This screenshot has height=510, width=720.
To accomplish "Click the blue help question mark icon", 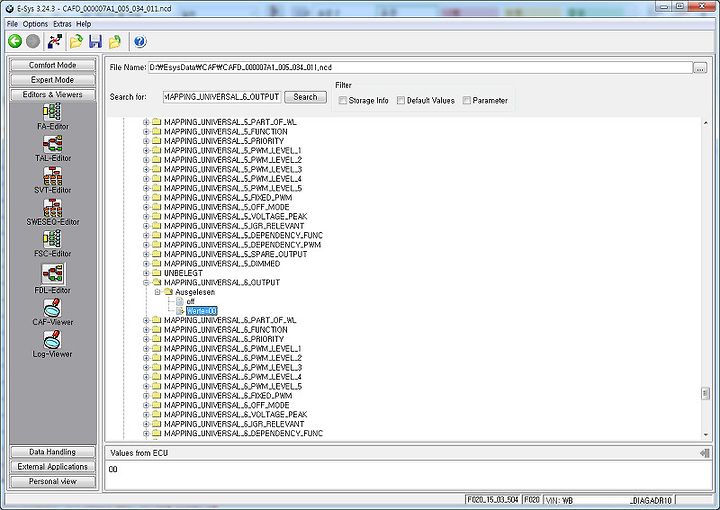I will coord(140,42).
